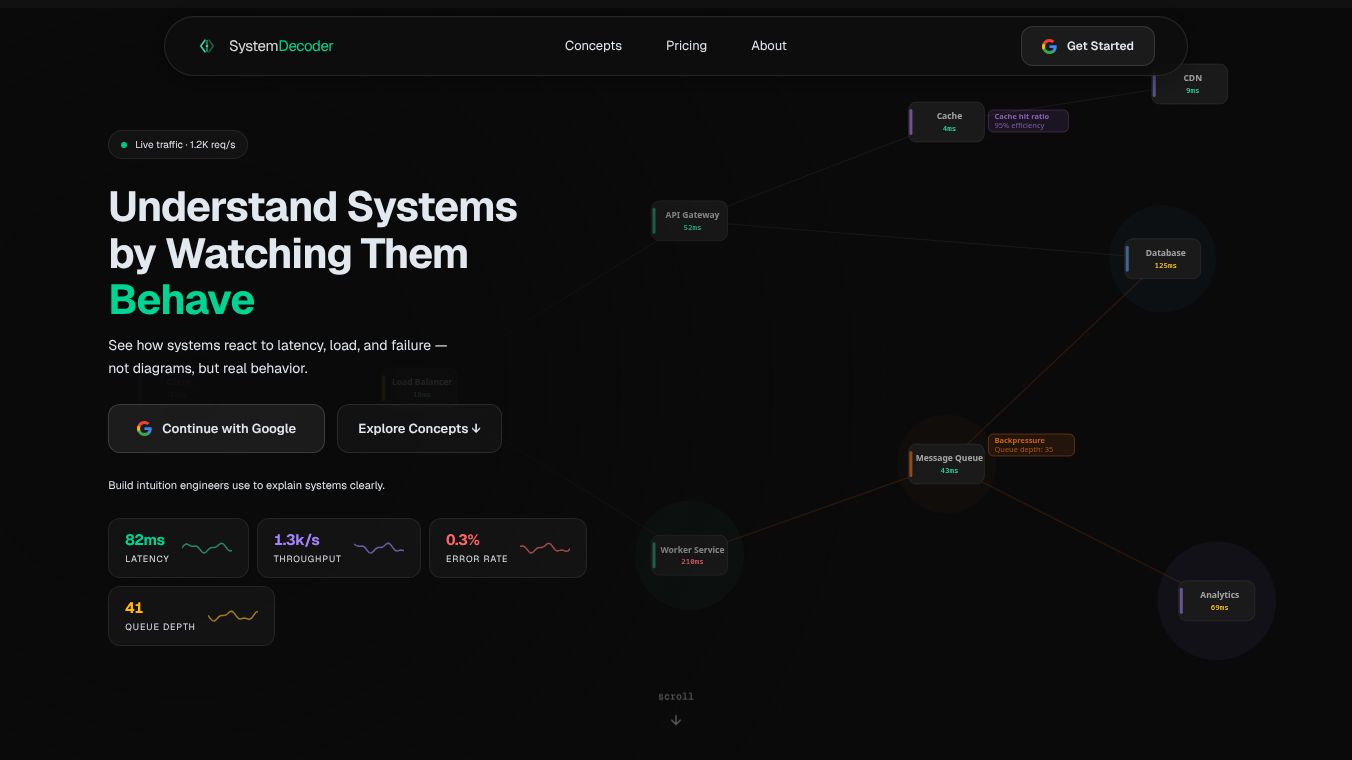Click the 82ms latency stat card
Screen dimensions: 1352x760
178,548
